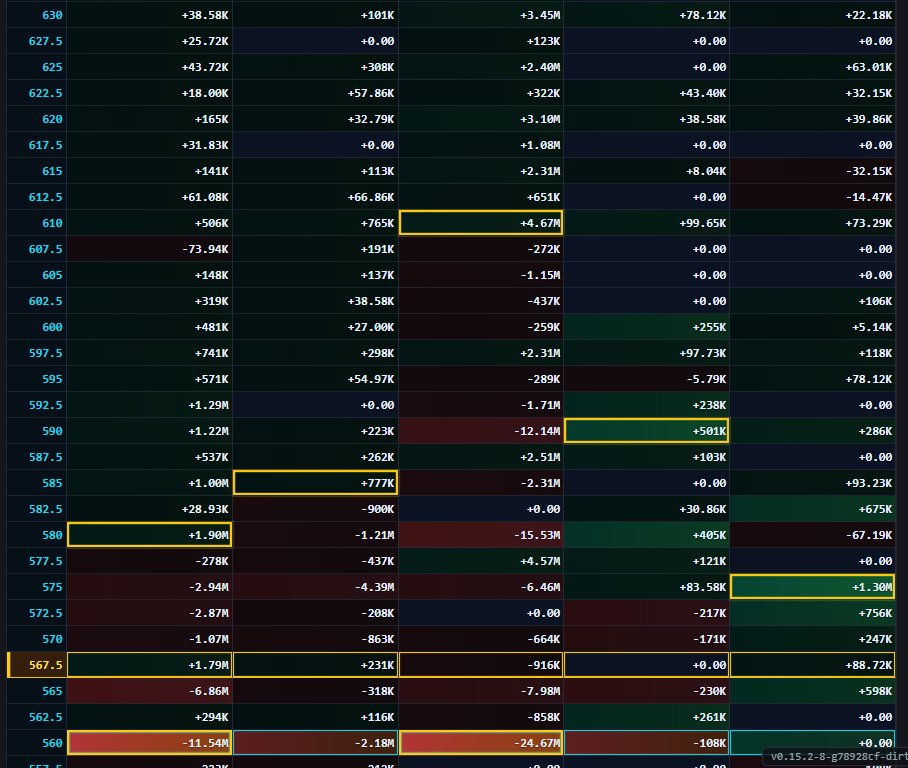Click the +63.01K cell in row 625
The height and width of the screenshot is (768, 908).
click(812, 67)
